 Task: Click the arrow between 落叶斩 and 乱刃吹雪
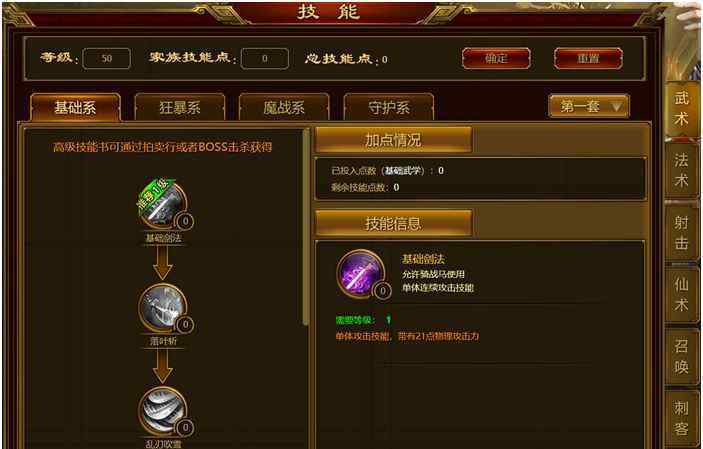coord(163,366)
